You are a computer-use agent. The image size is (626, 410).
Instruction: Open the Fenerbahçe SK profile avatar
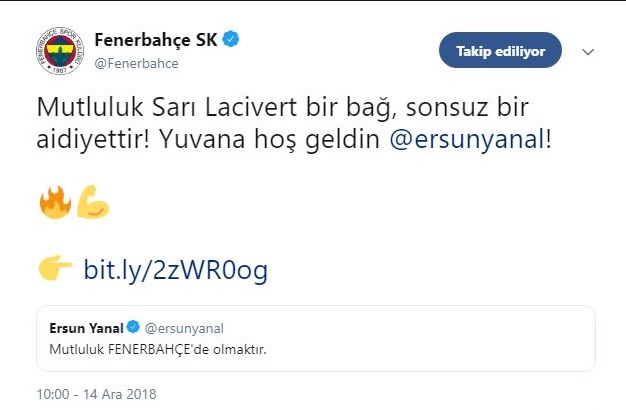pos(60,51)
